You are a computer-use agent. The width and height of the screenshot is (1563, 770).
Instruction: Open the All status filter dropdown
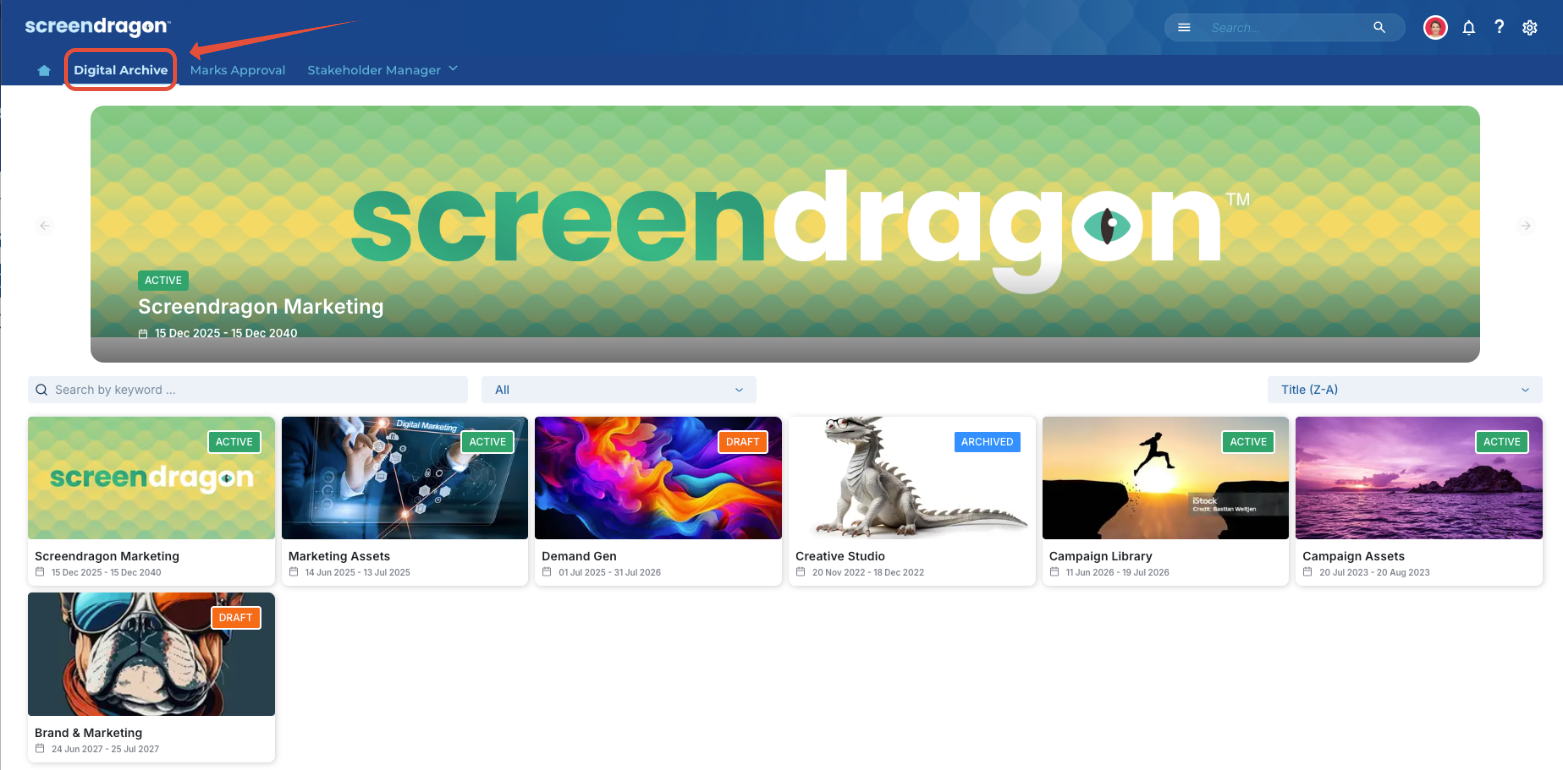click(x=619, y=390)
